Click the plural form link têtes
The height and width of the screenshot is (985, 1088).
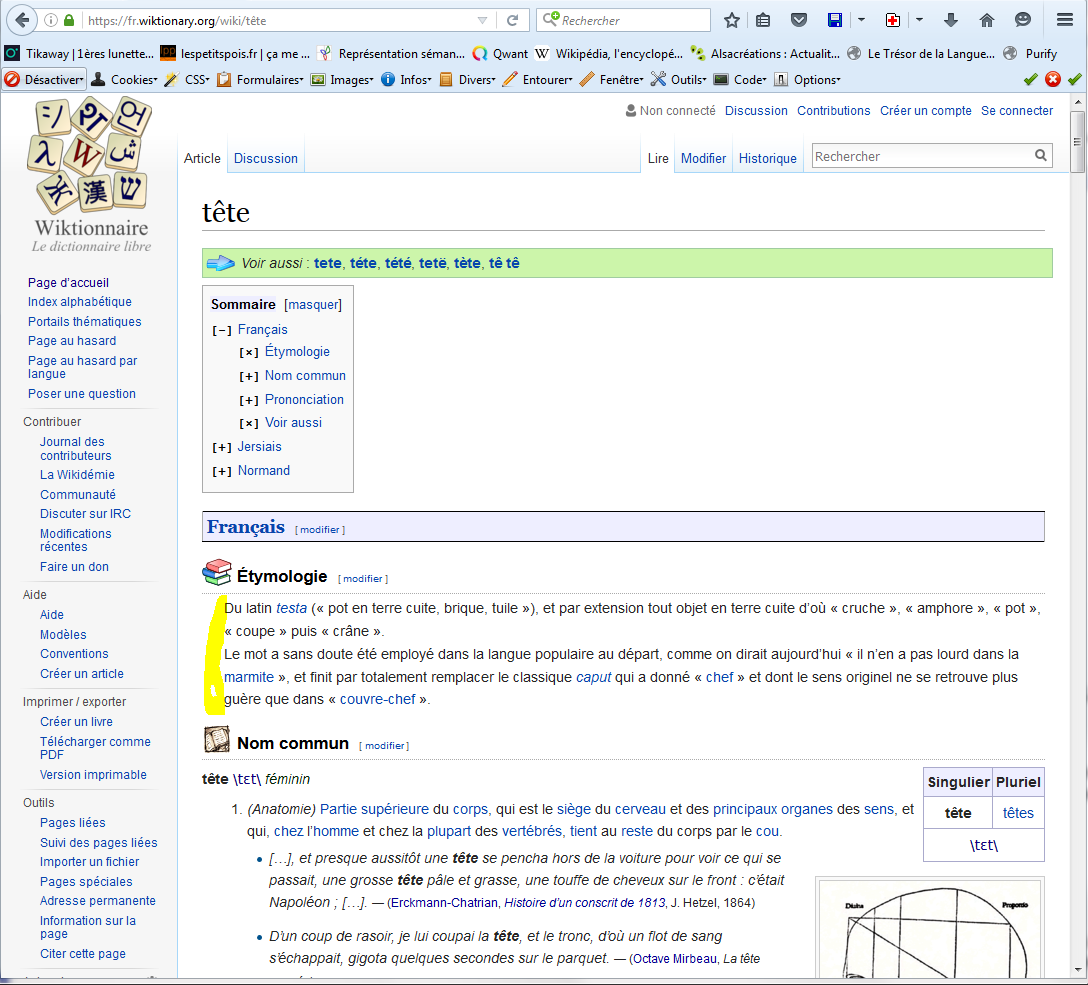tap(1018, 813)
